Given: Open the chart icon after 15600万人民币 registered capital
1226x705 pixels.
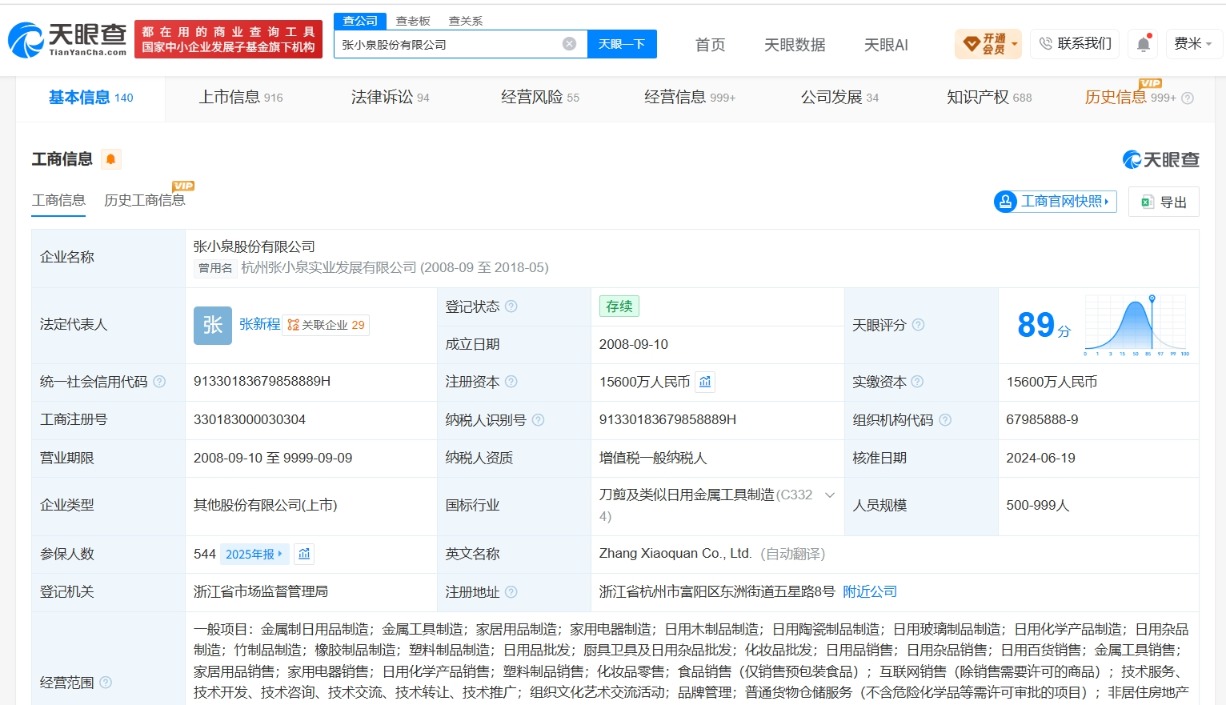Looking at the screenshot, I should point(705,382).
